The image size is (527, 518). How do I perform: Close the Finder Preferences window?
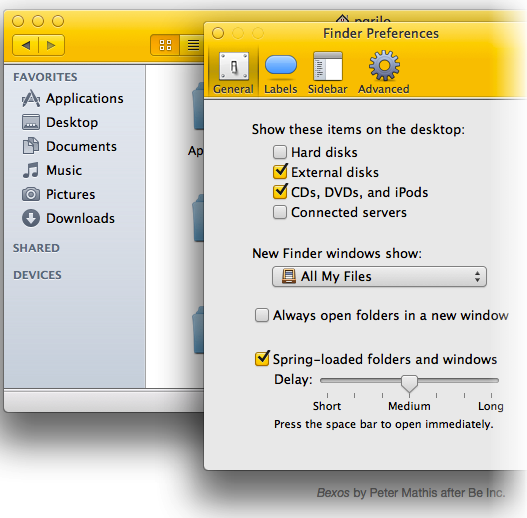point(218,33)
